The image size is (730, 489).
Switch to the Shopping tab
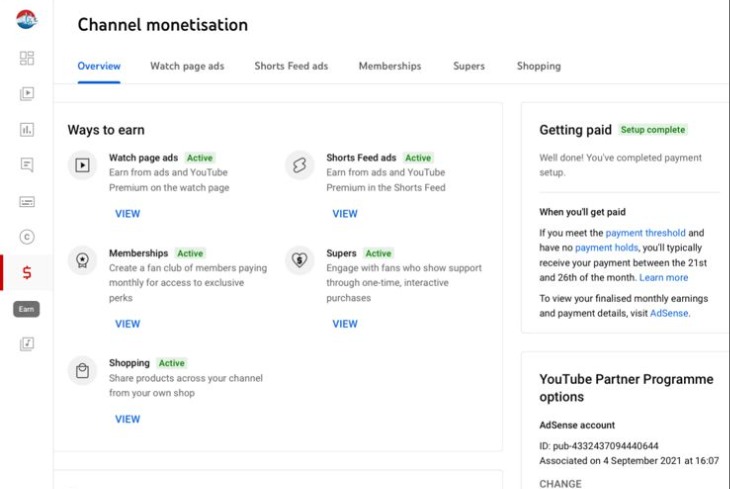click(x=539, y=66)
